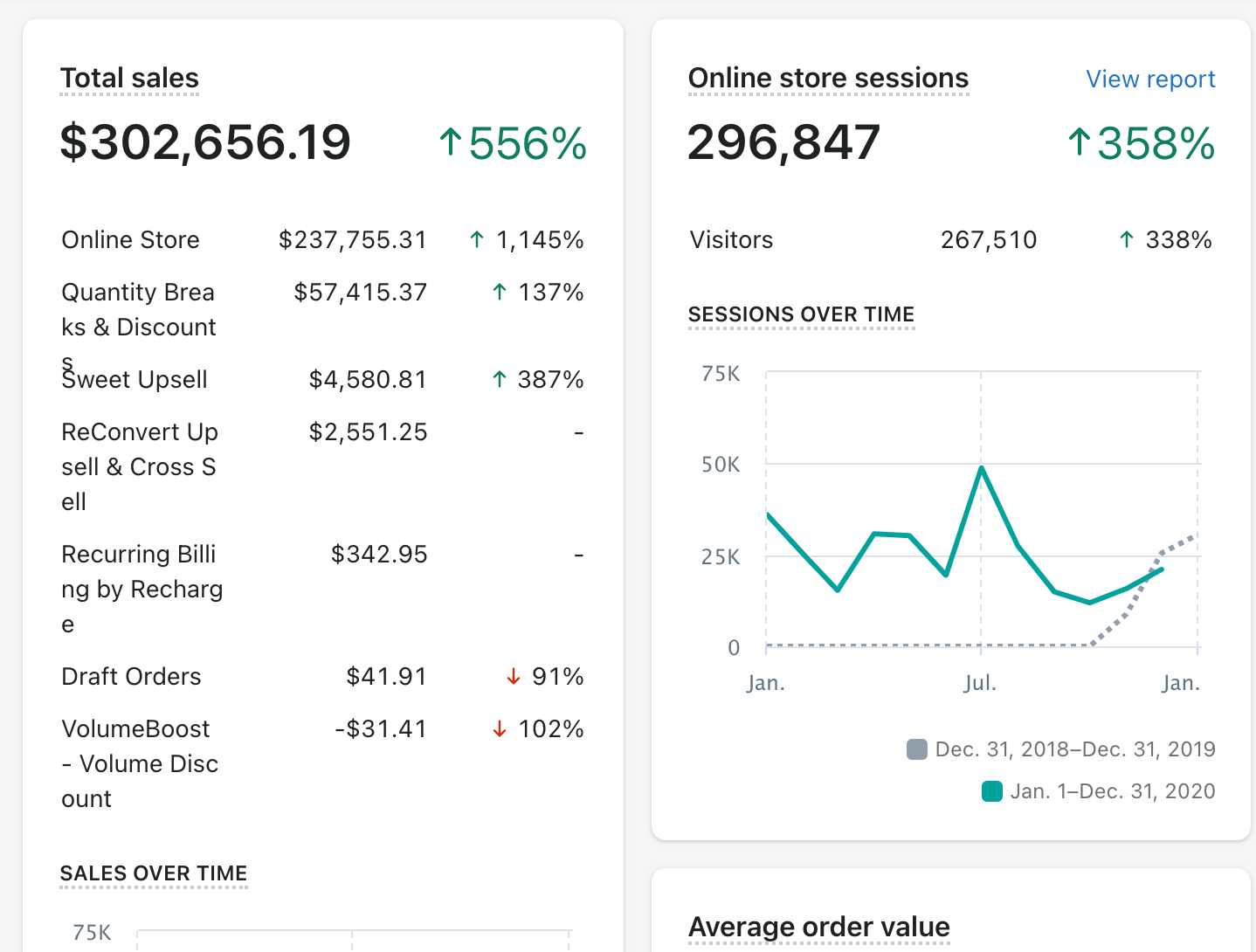1256x952 pixels.
Task: Click the $342.95 amount
Action: pos(379,555)
